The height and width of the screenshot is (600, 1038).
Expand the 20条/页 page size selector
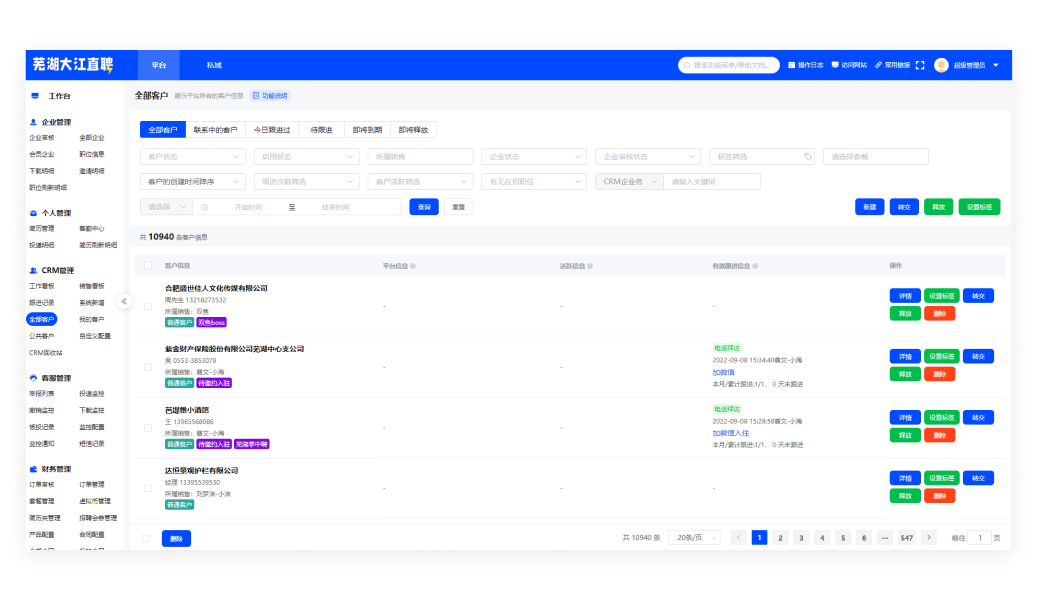694,538
